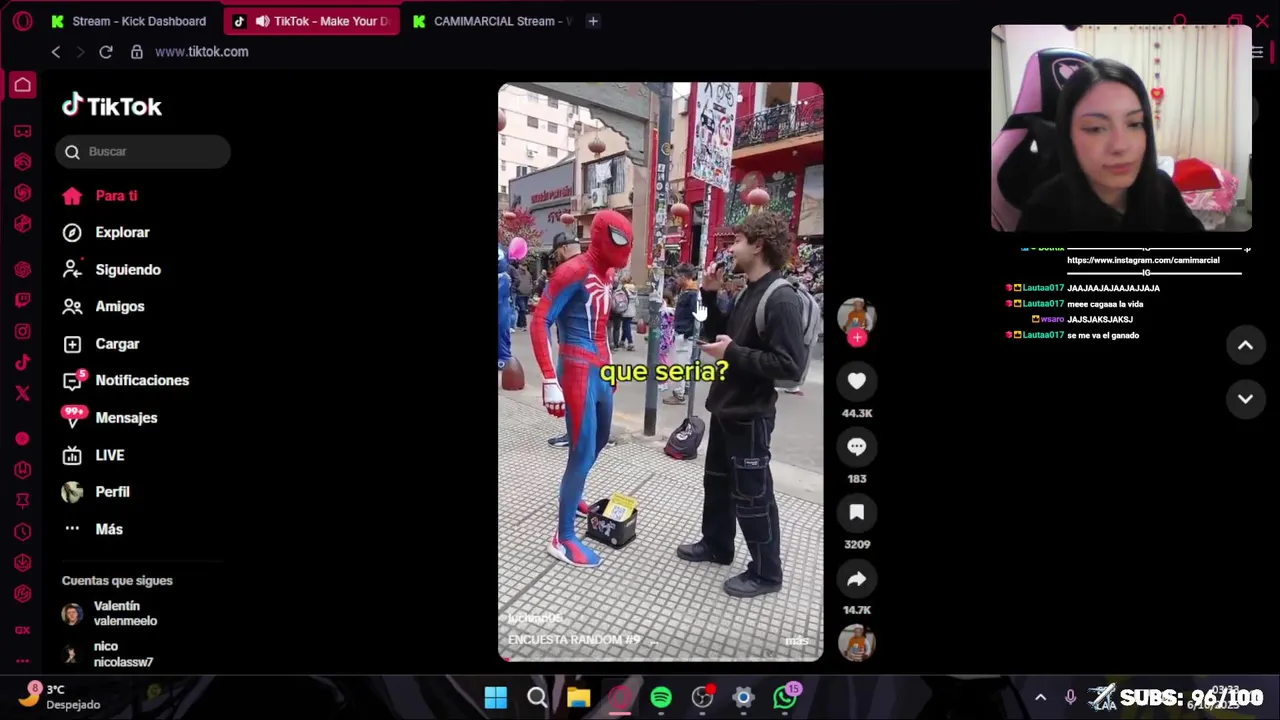Save the video with the bookmark icon
The width and height of the screenshot is (1280, 720).
(857, 513)
